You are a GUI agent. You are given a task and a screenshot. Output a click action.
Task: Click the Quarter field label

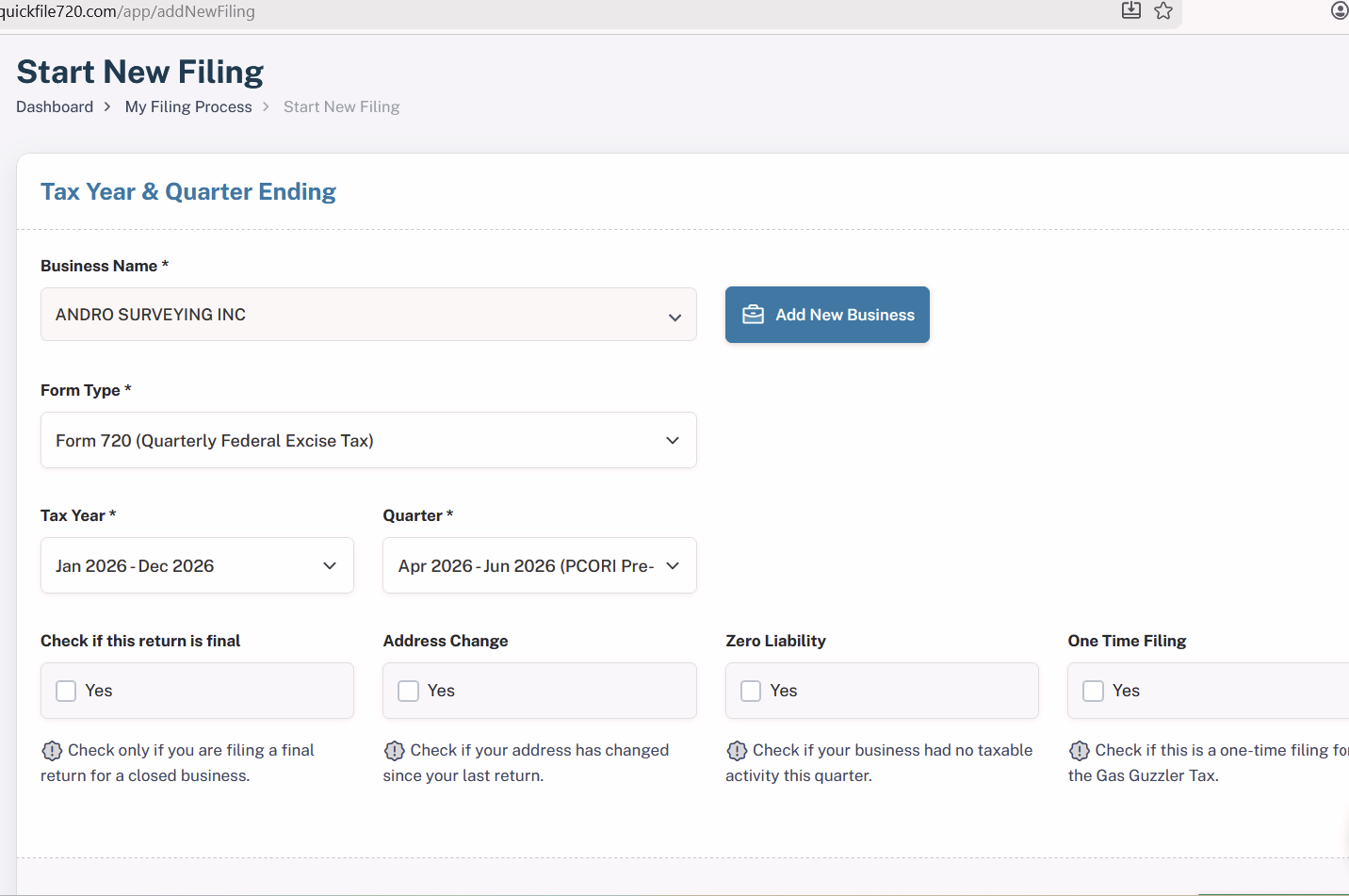pos(418,515)
